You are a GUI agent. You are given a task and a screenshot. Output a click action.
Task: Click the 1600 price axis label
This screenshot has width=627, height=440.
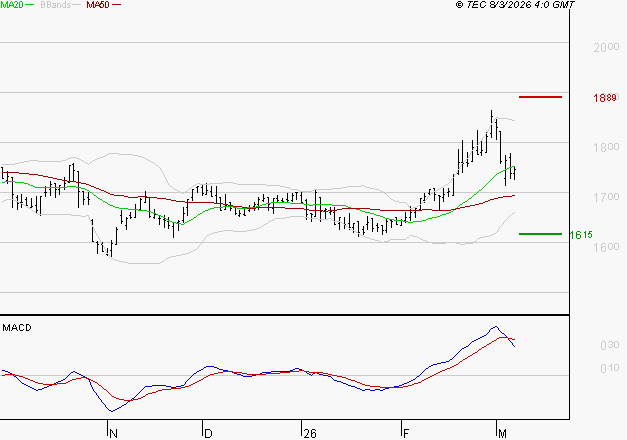(x=606, y=247)
